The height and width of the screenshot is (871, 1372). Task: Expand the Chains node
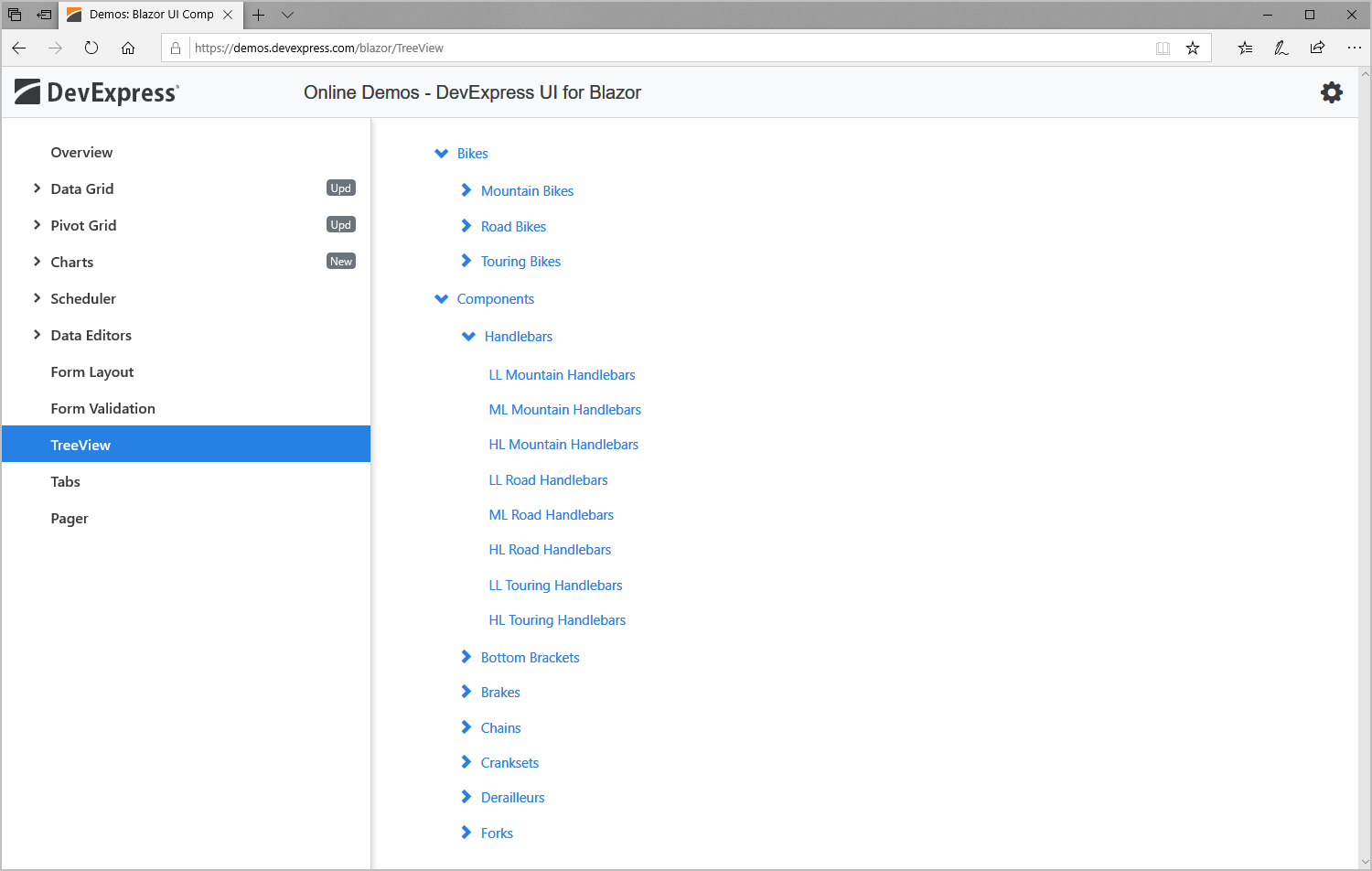(466, 727)
